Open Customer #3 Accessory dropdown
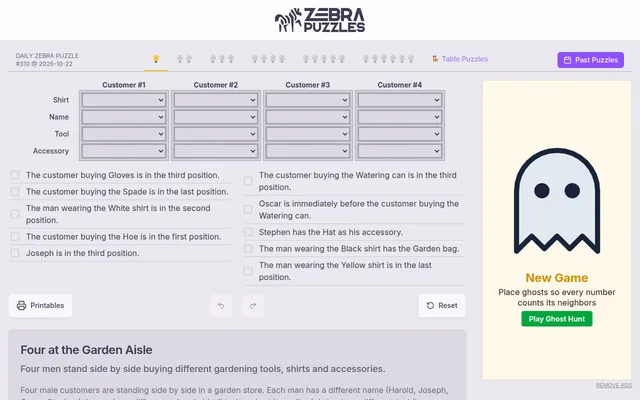The image size is (640, 400). (x=307, y=151)
